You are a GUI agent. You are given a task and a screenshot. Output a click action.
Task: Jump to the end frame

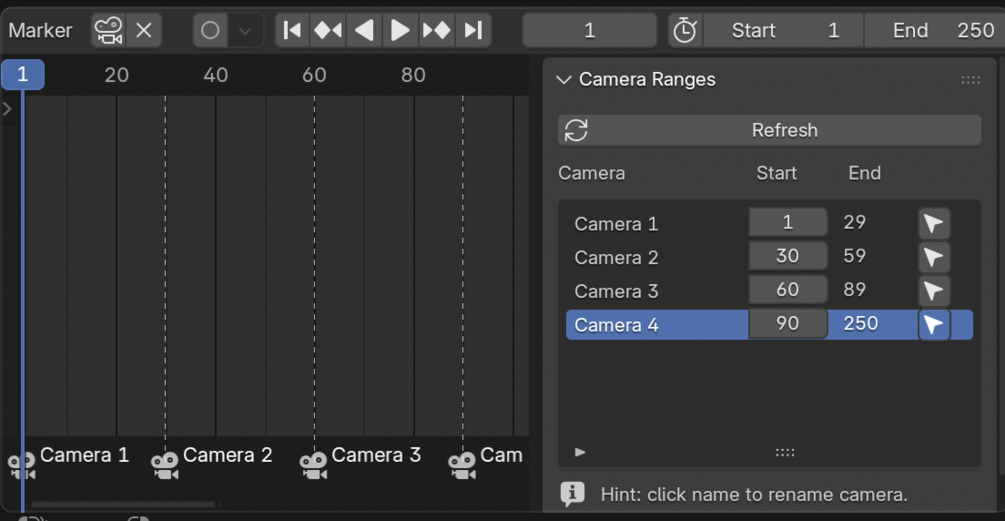pos(472,30)
